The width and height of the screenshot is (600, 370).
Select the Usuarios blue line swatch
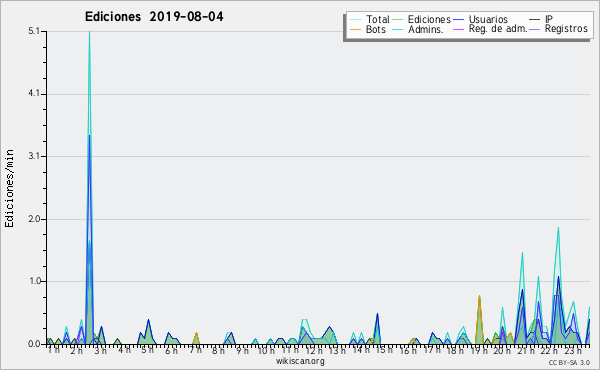[x=458, y=20]
